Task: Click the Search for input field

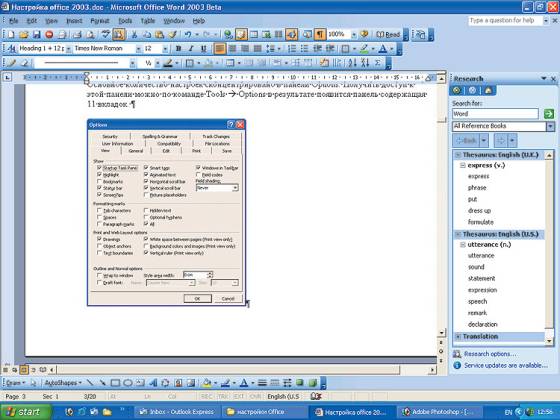Action: tap(495, 114)
